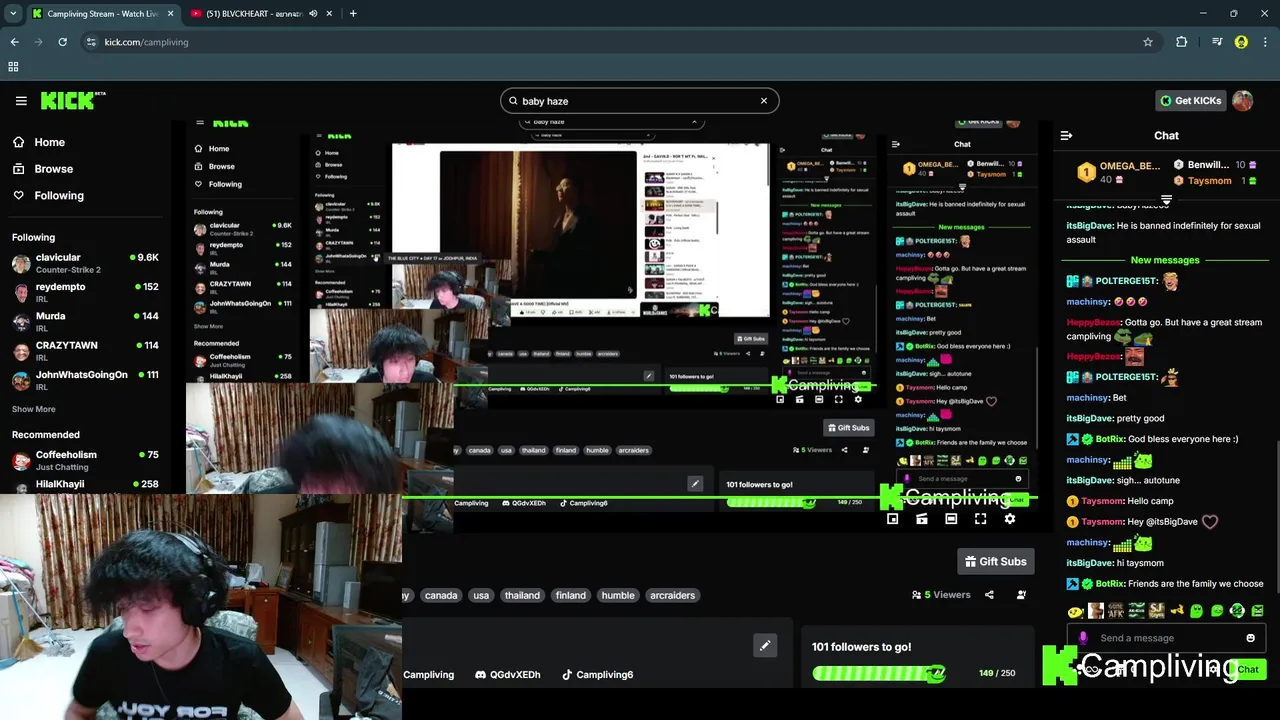This screenshot has height=720, width=1280.
Task: Toggle theatre mode on the player
Action: click(951, 519)
